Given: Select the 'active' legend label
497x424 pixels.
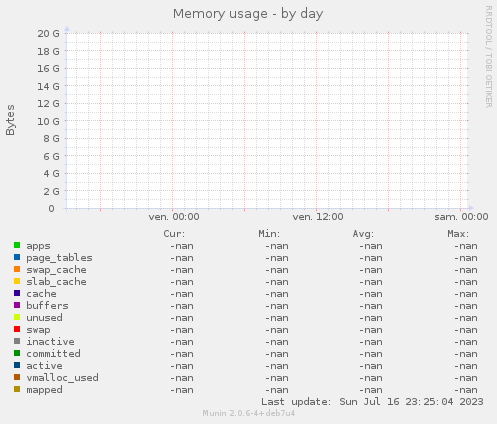Looking at the screenshot, I should pyautogui.click(x=44, y=366).
